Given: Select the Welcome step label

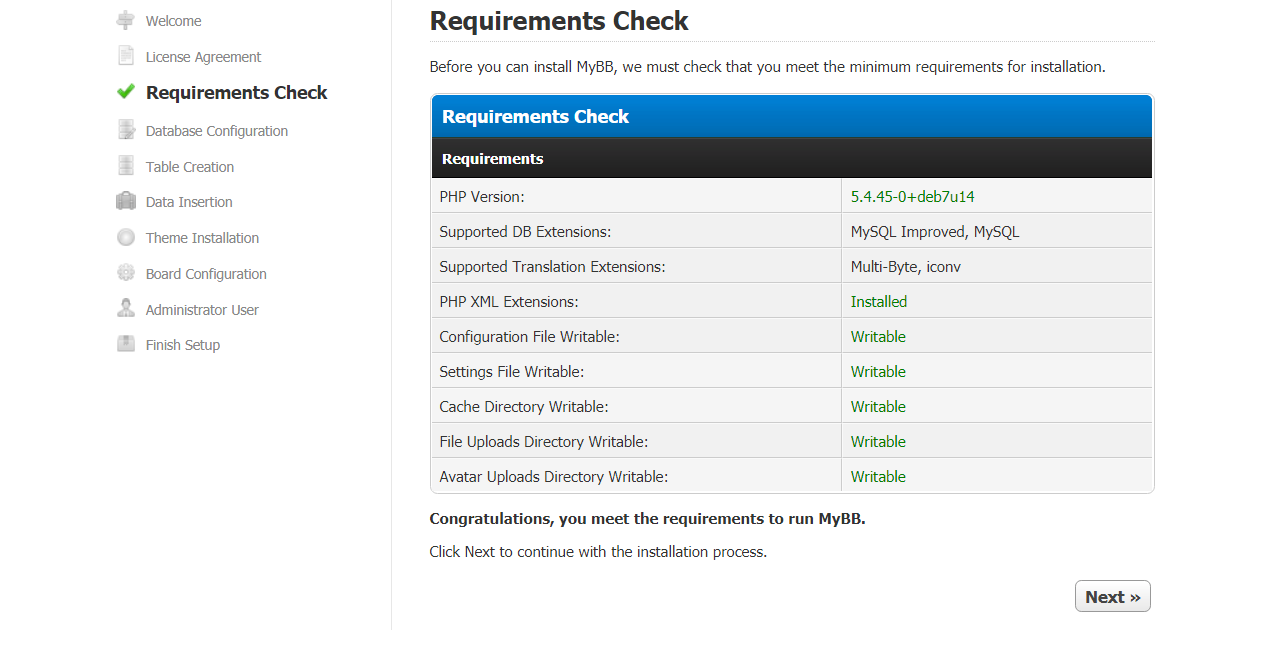Looking at the screenshot, I should (173, 21).
